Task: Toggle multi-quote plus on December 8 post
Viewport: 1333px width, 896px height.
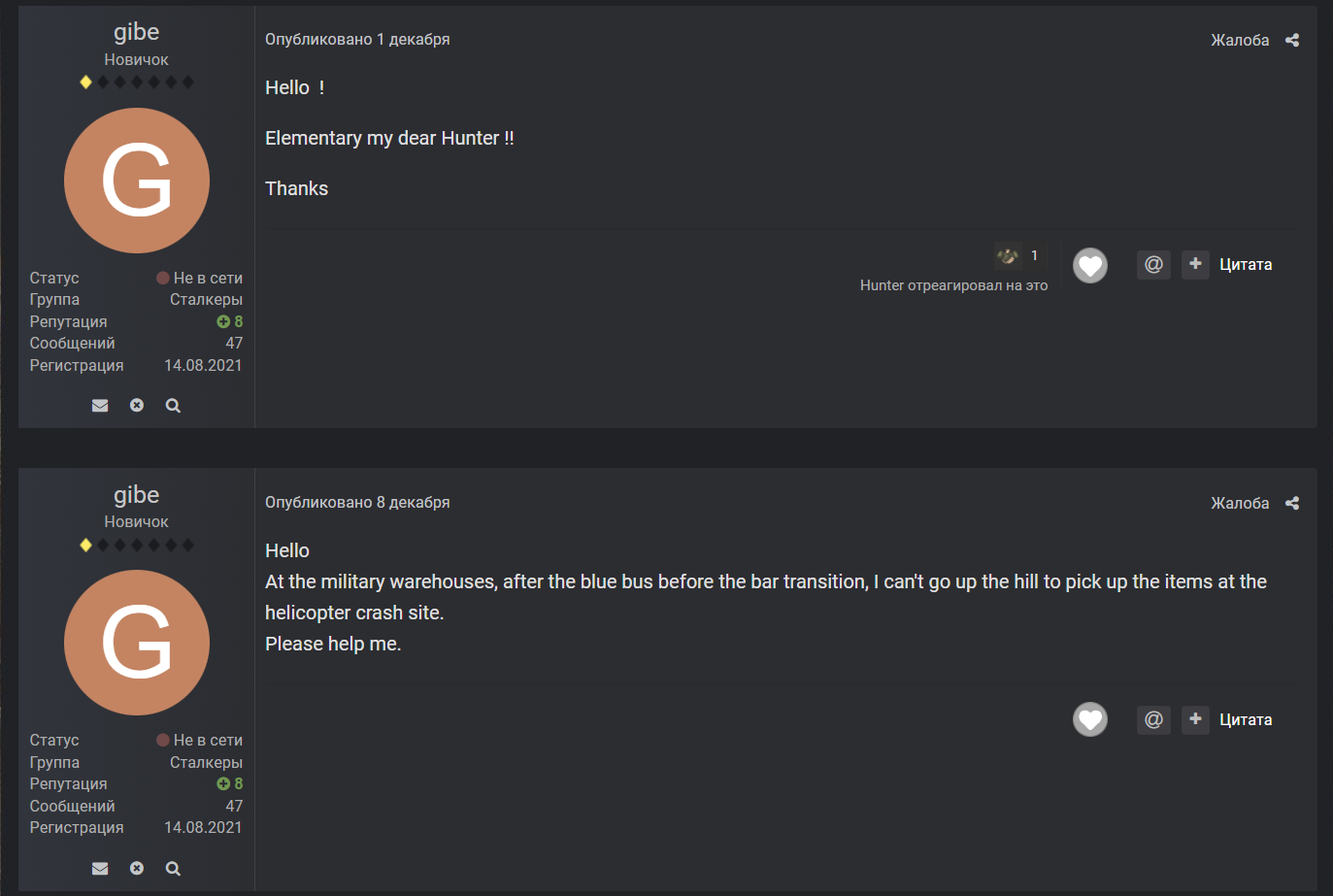Action: click(1195, 719)
